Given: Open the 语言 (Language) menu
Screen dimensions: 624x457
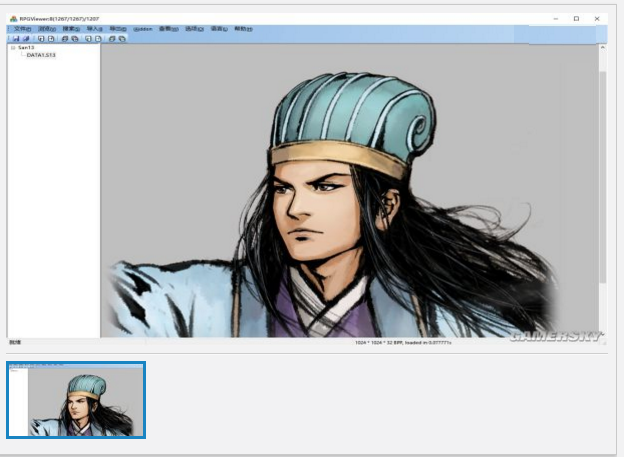Looking at the screenshot, I should [219, 29].
